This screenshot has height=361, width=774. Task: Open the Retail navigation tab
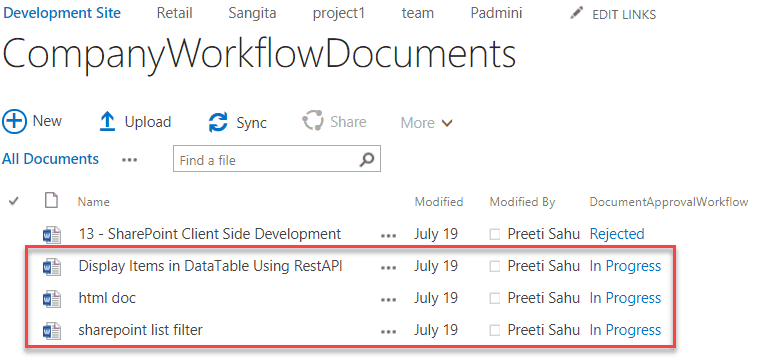pos(174,13)
